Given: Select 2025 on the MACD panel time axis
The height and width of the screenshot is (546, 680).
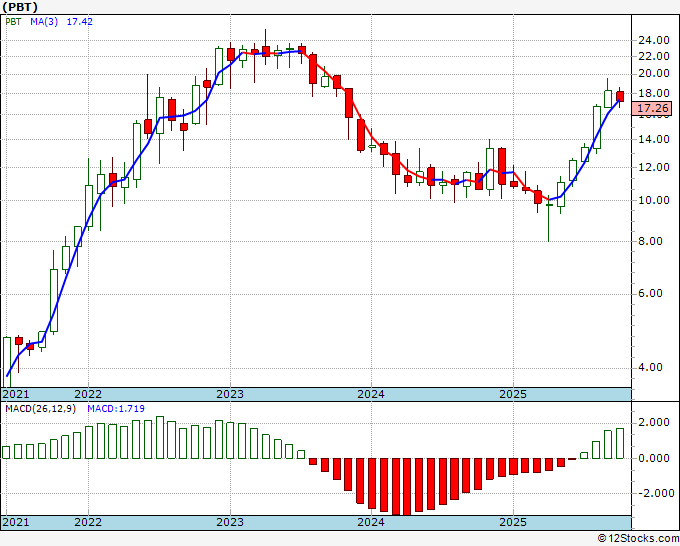Looking at the screenshot, I should 512,522.
